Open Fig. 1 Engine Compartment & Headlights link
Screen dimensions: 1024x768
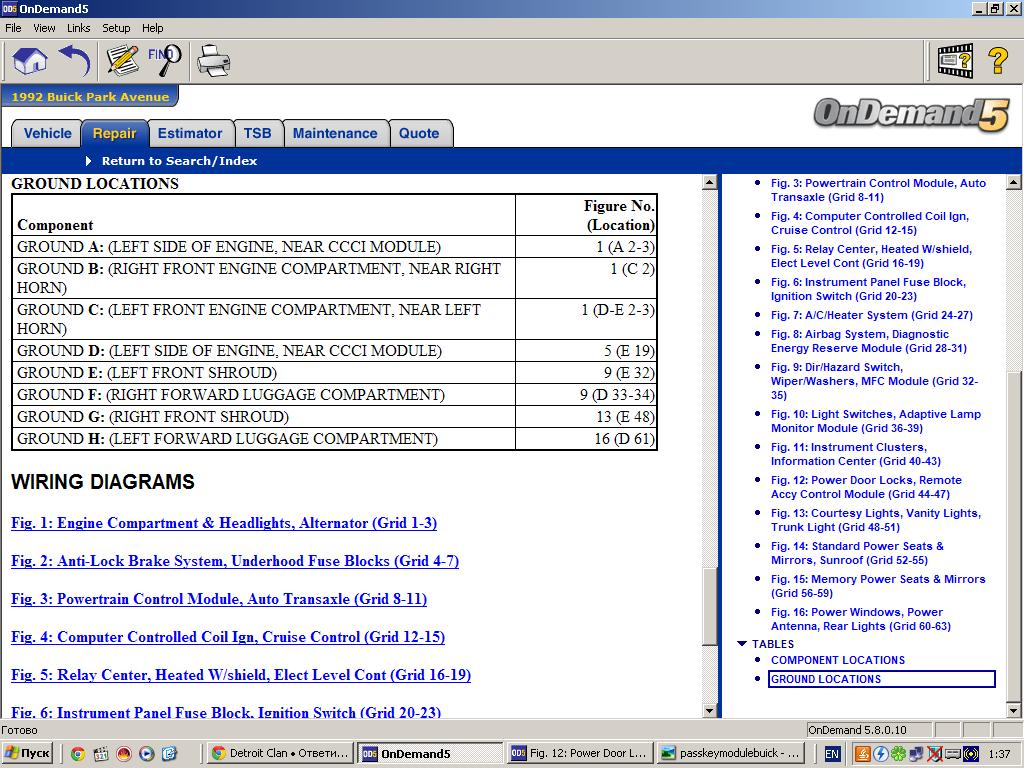pos(224,523)
